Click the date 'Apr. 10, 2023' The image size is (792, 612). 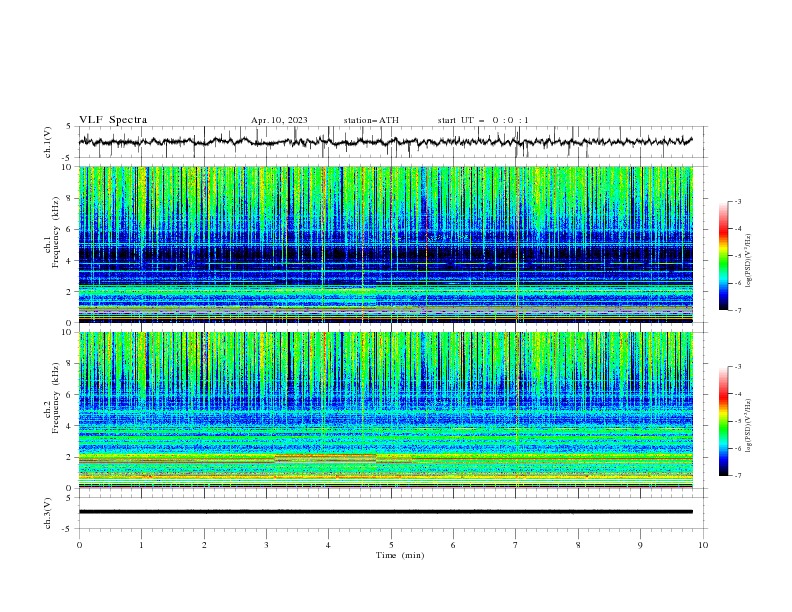[279, 120]
